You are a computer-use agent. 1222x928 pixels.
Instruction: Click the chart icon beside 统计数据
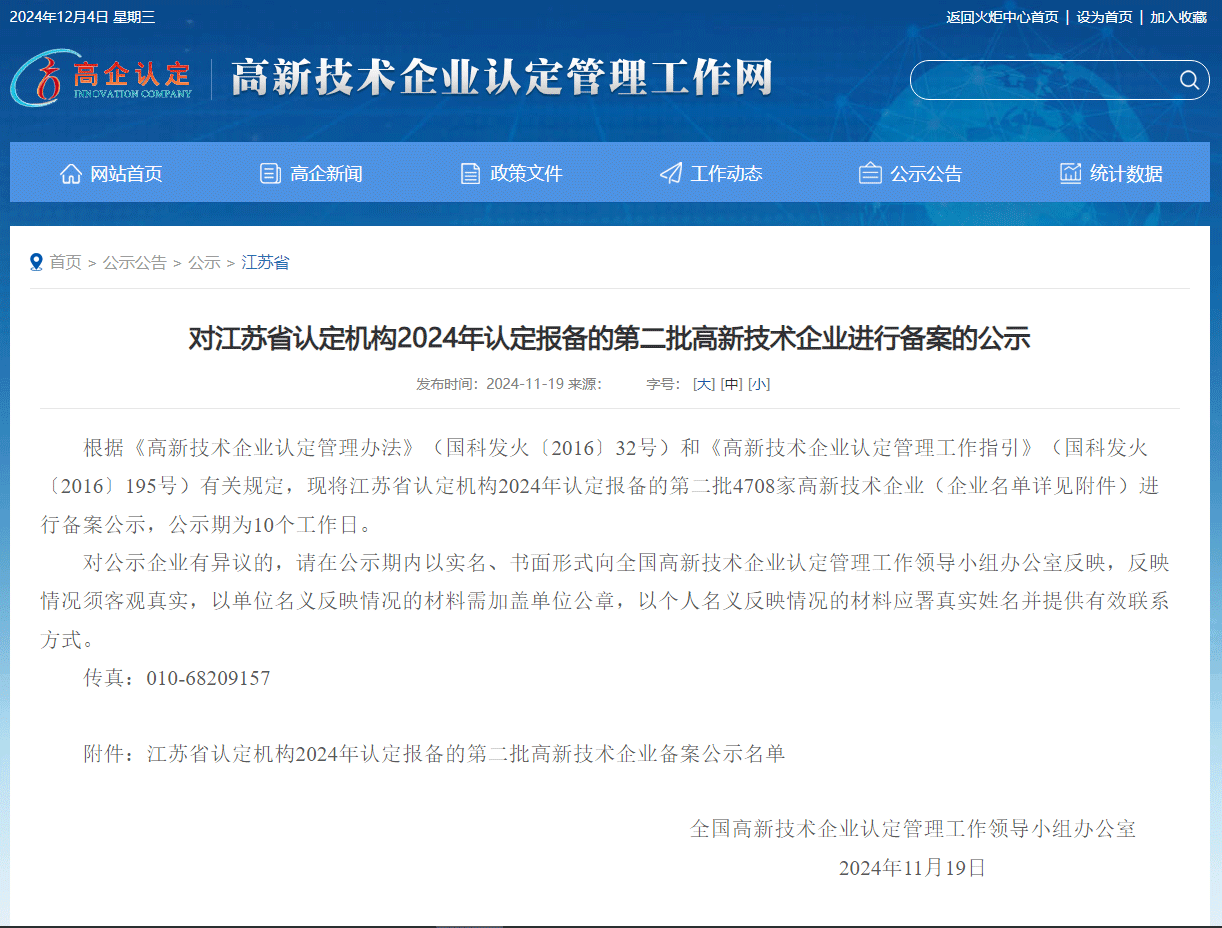(x=1069, y=172)
